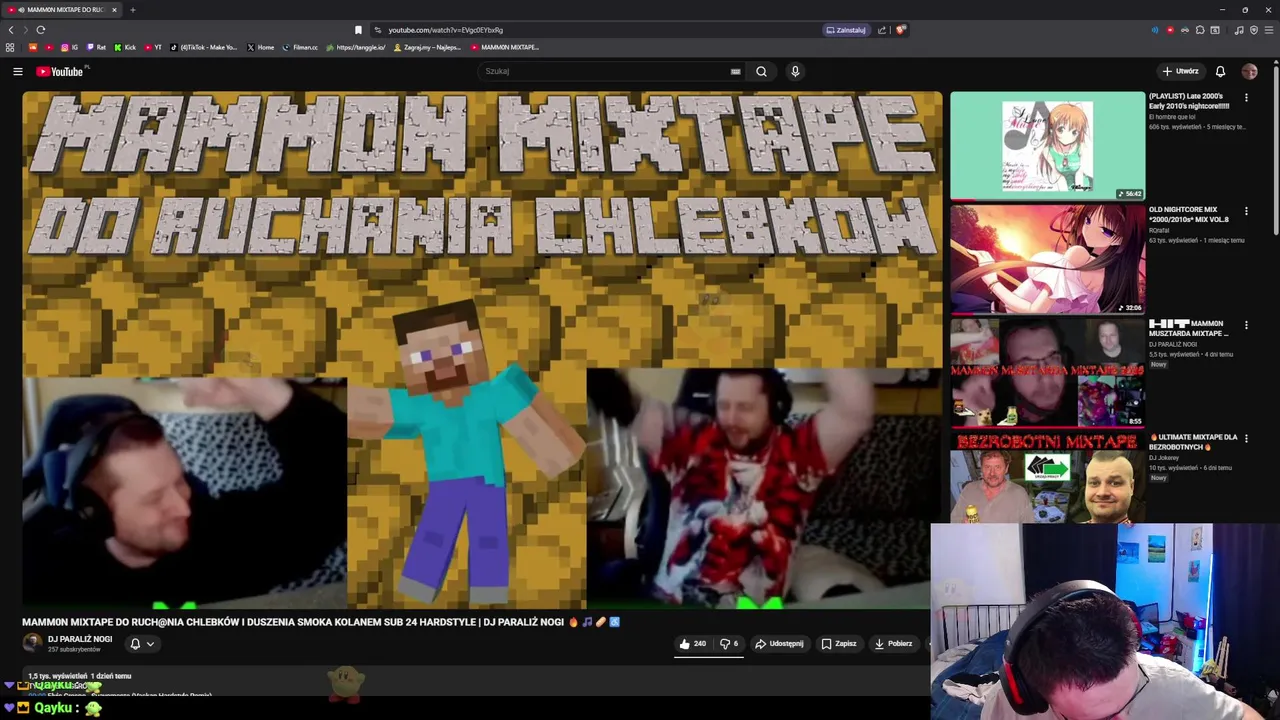Open options for the Late 2000's nightcore playlist
The height and width of the screenshot is (720, 1280).
[x=1246, y=98]
